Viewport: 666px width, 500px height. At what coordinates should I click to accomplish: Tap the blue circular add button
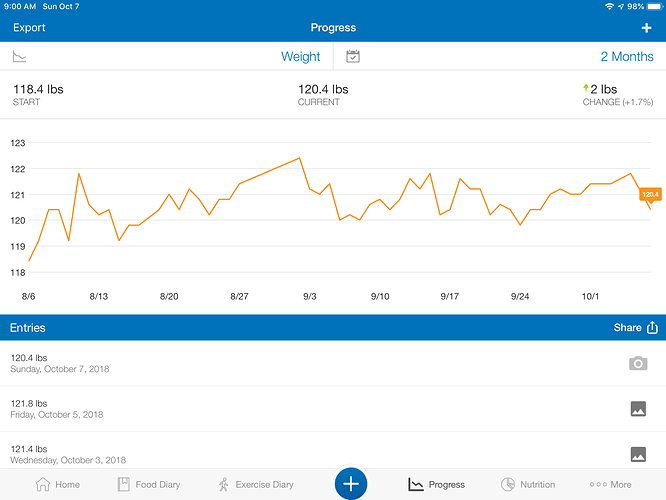point(351,484)
